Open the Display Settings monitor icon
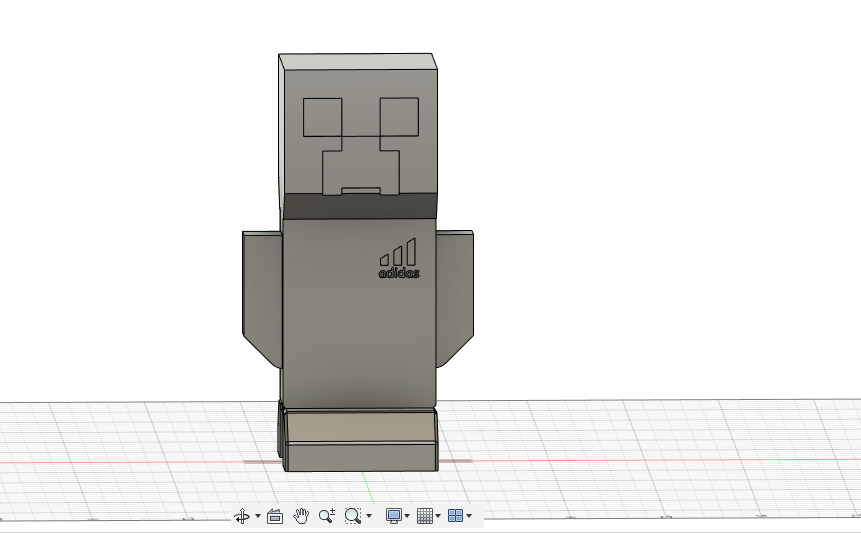This screenshot has height=533, width=861. 394,516
